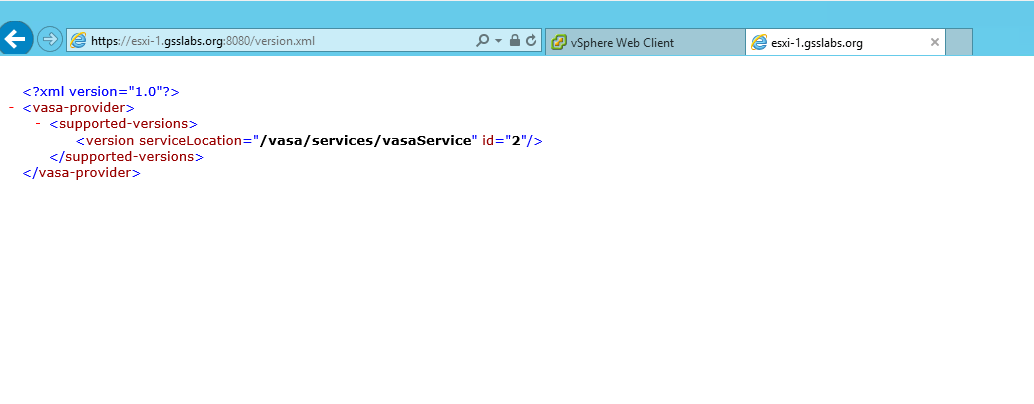Click the search magnifier in address bar
The image size is (1034, 404).
[x=482, y=41]
